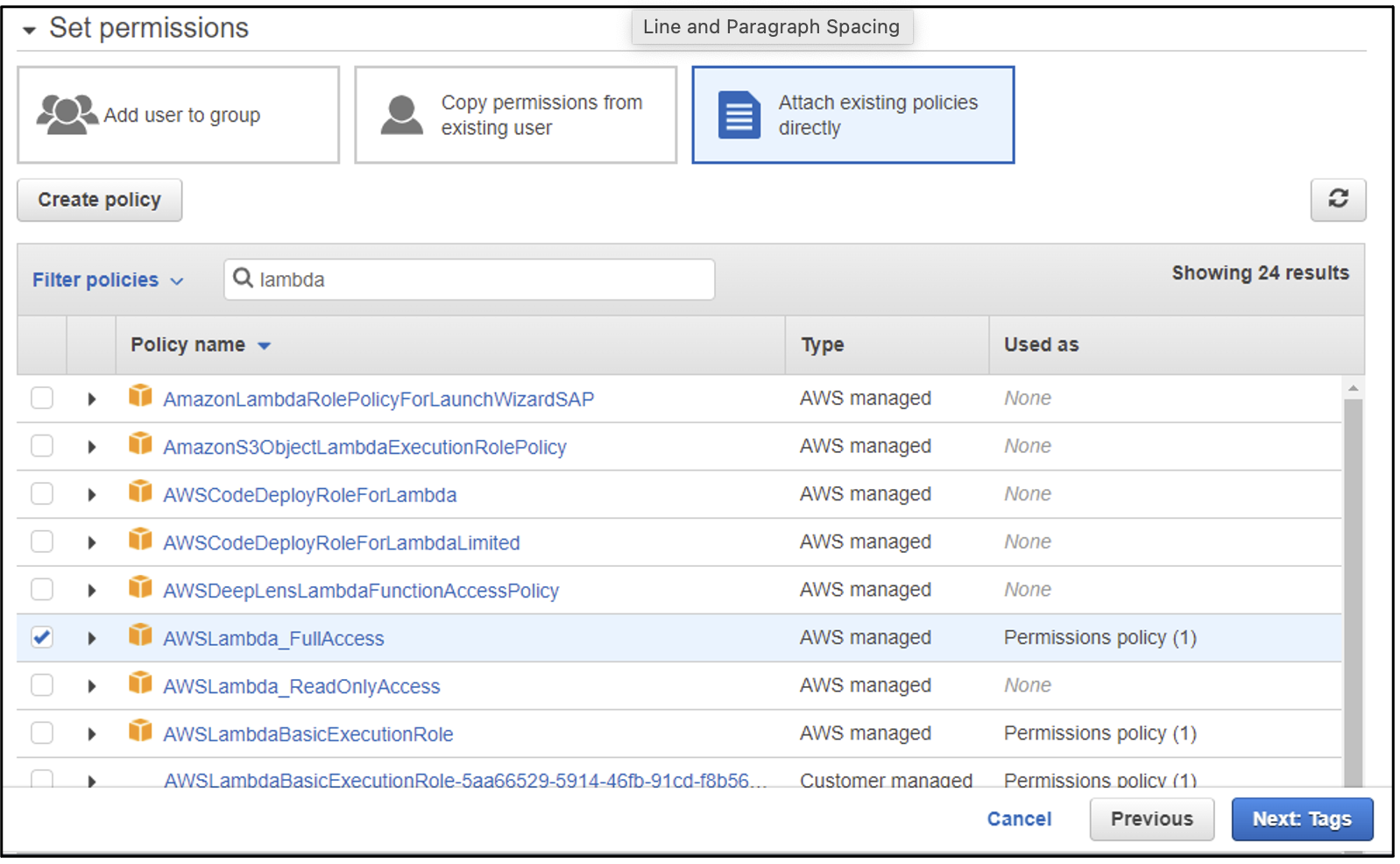Expand the AWSDeepLensLambdaFunctionAccessPolicy row details
1400x864 pixels.
(x=92, y=590)
